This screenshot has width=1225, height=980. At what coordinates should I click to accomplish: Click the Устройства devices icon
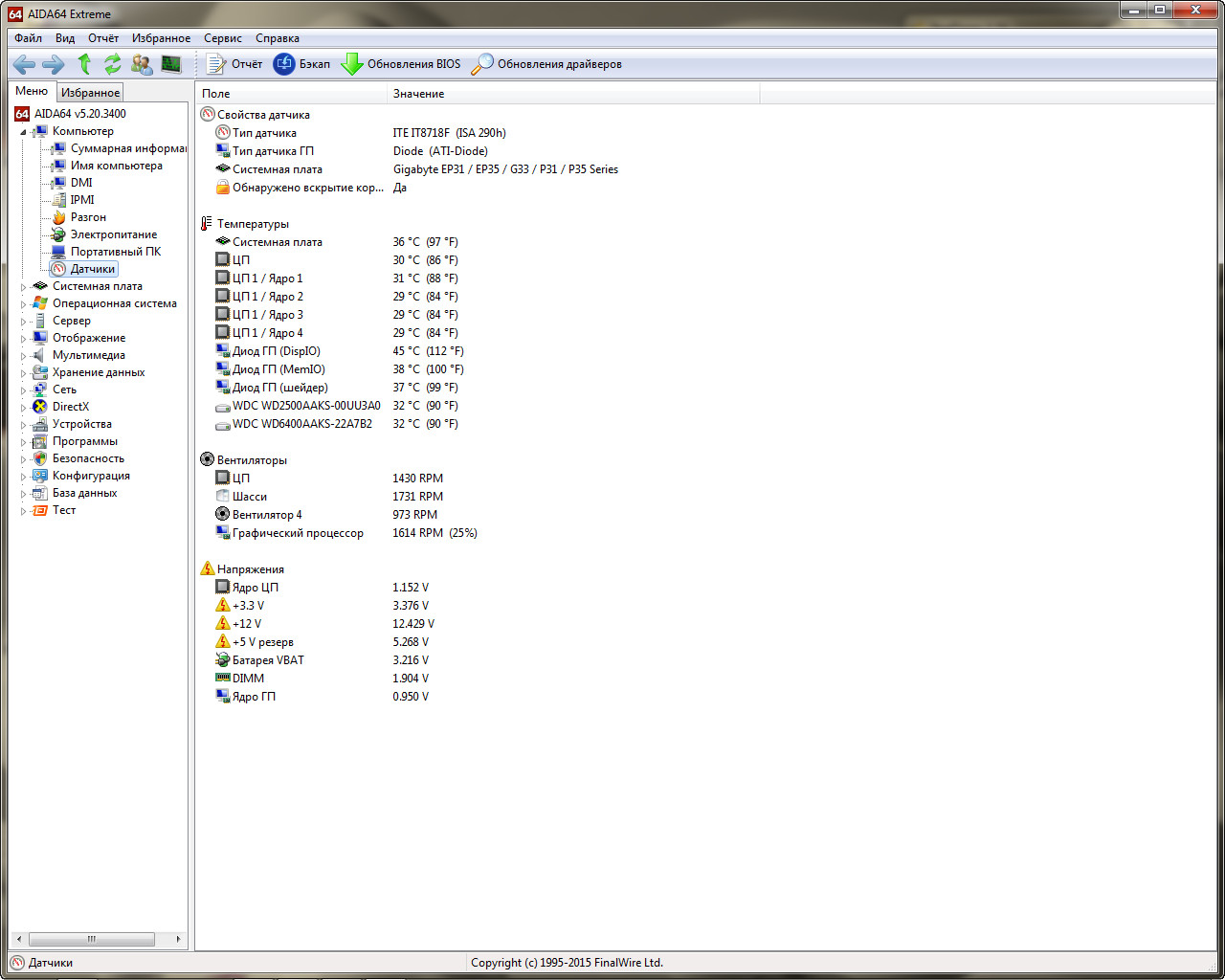point(40,424)
